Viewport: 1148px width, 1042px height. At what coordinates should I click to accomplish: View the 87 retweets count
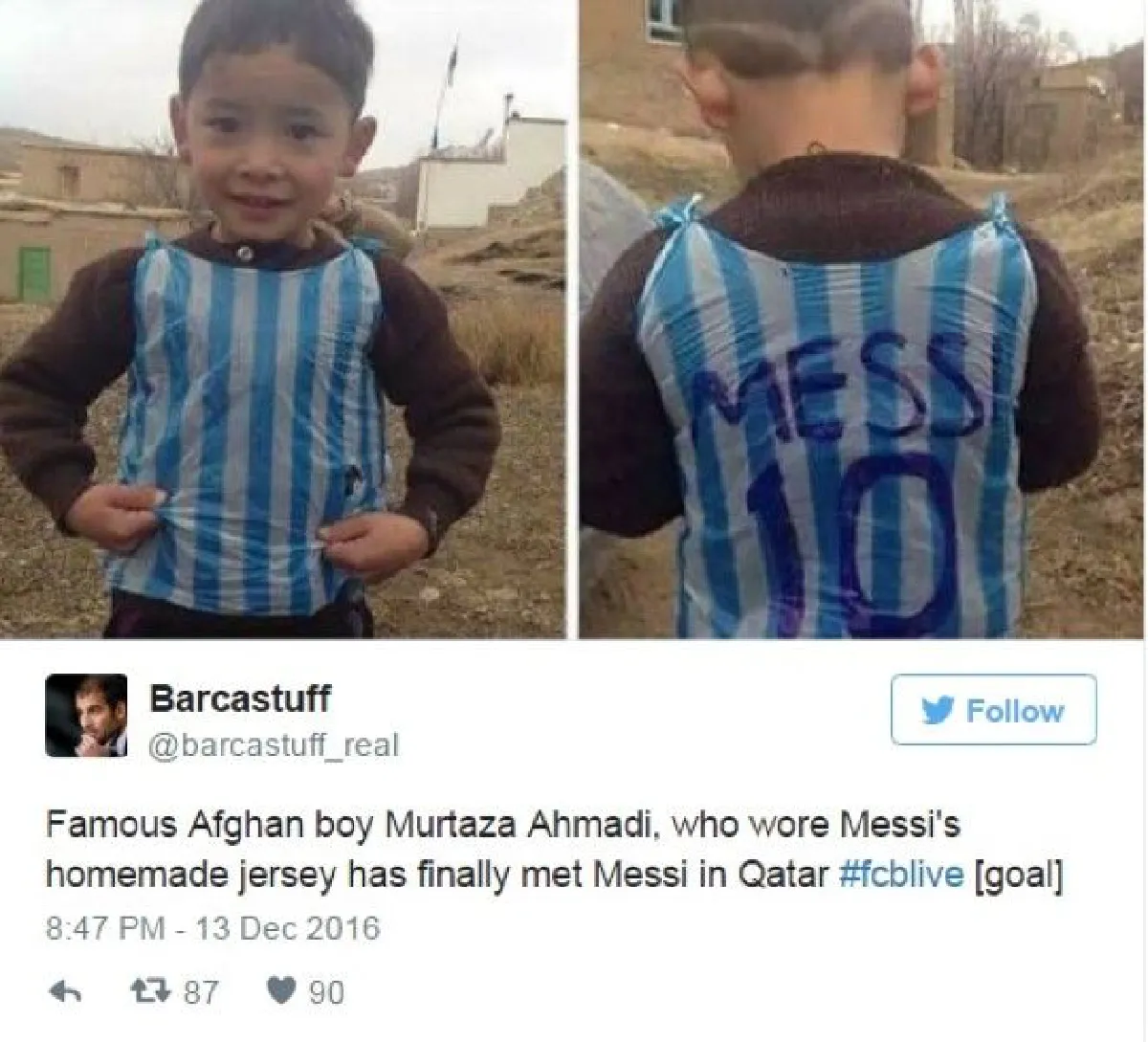(x=200, y=992)
